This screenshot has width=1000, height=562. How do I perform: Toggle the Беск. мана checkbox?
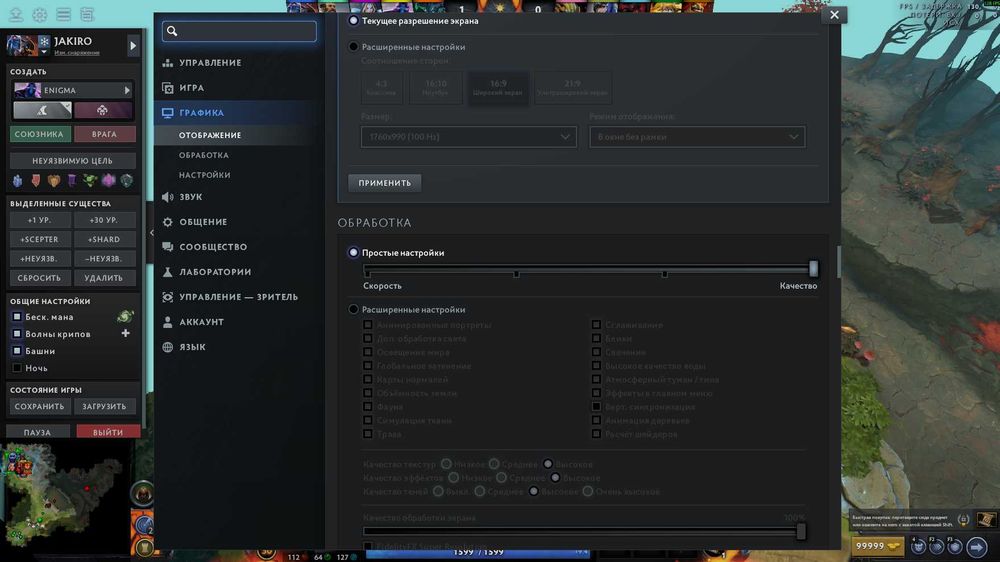point(17,316)
